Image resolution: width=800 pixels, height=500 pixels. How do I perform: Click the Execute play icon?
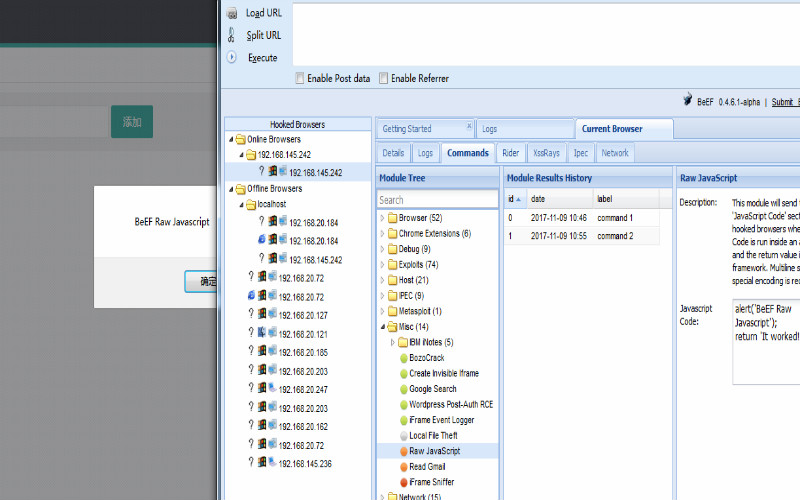pos(232,57)
